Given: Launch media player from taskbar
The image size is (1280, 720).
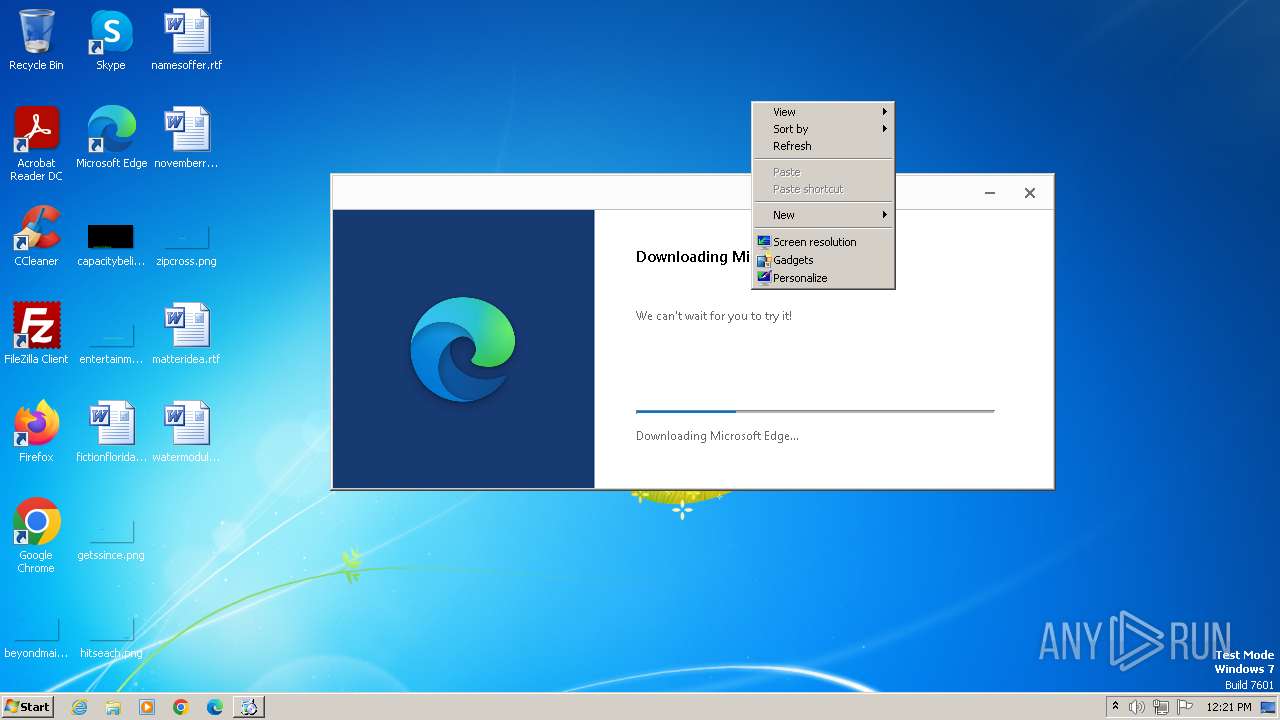Looking at the screenshot, I should 147,707.
